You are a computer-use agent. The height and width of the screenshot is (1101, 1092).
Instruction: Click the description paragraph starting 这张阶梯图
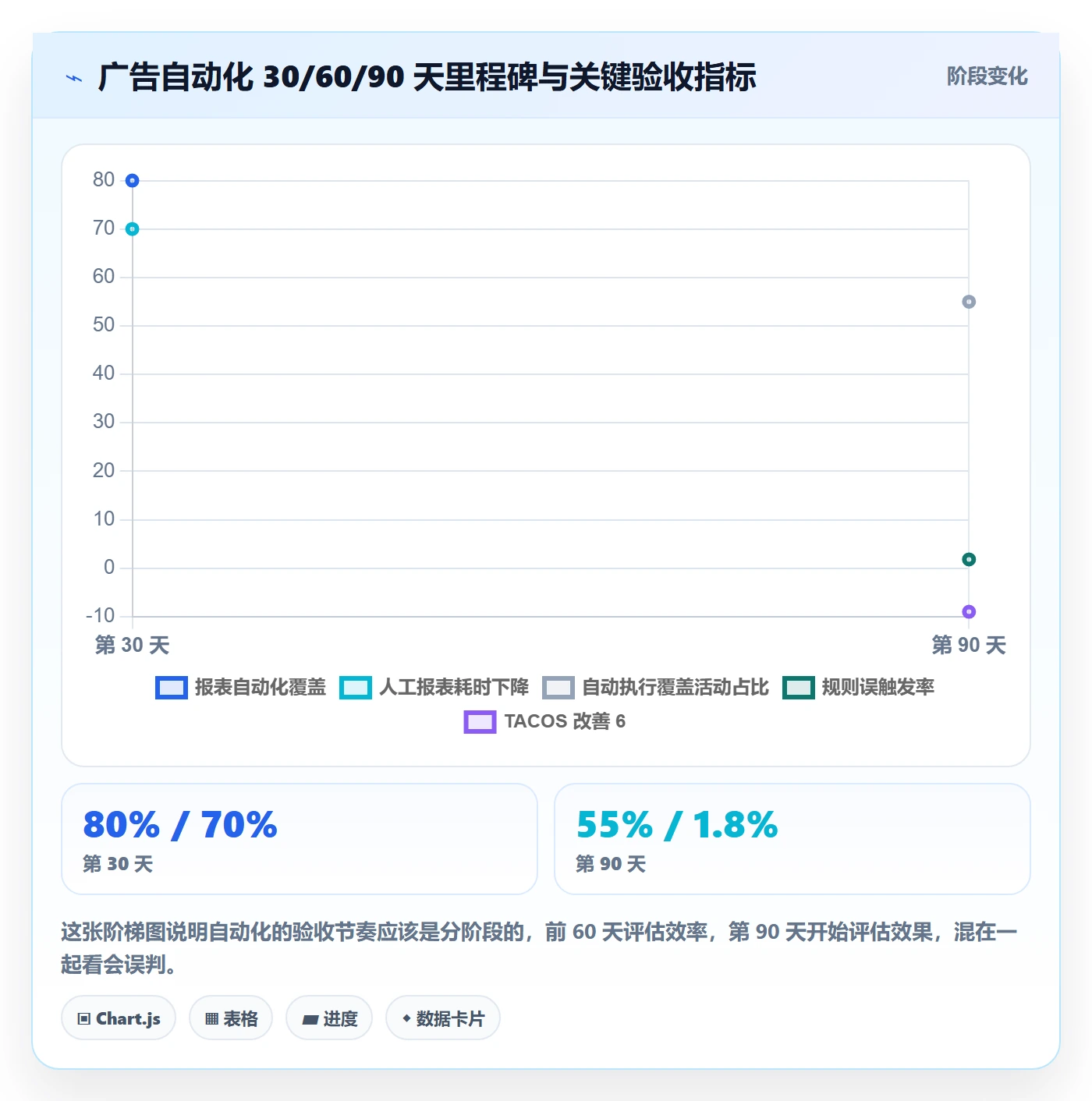(x=540, y=948)
